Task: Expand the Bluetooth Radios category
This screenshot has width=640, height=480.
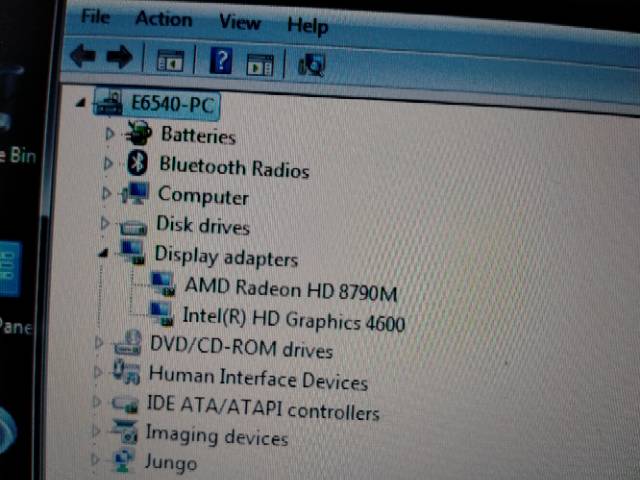Action: point(108,163)
